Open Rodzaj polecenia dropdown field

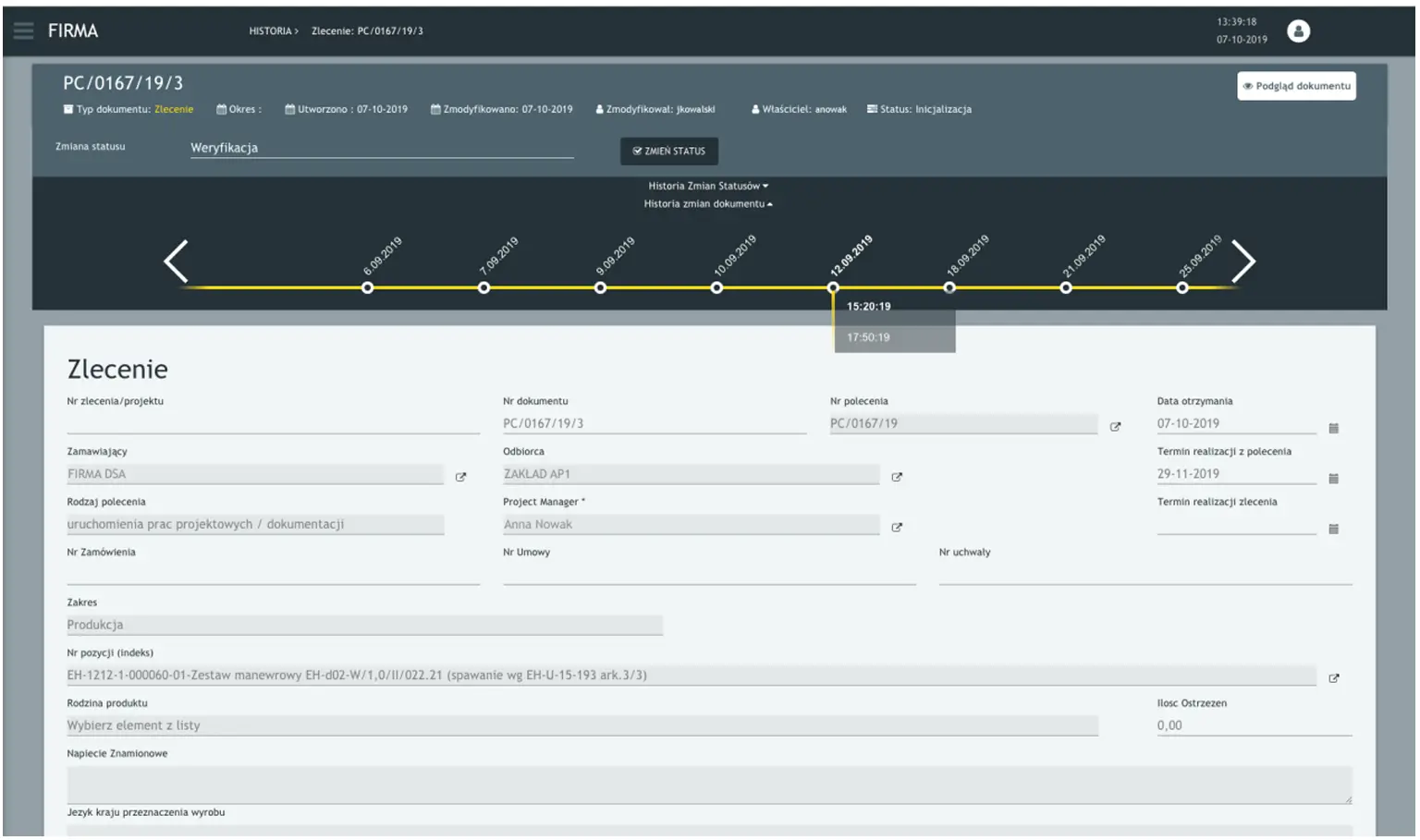point(255,524)
